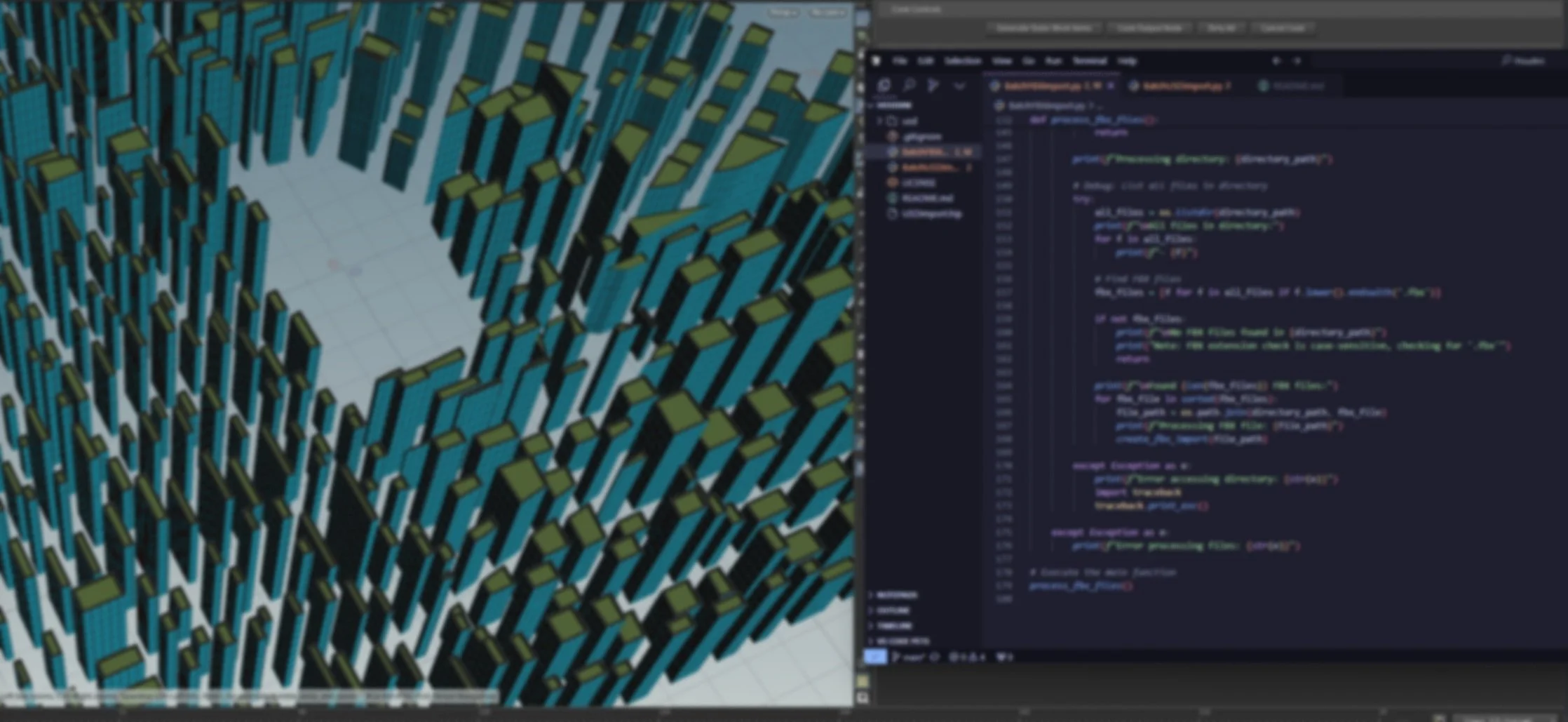Click the ports forwarded status icon
Screen dimensions: 1568x722
(1005, 657)
